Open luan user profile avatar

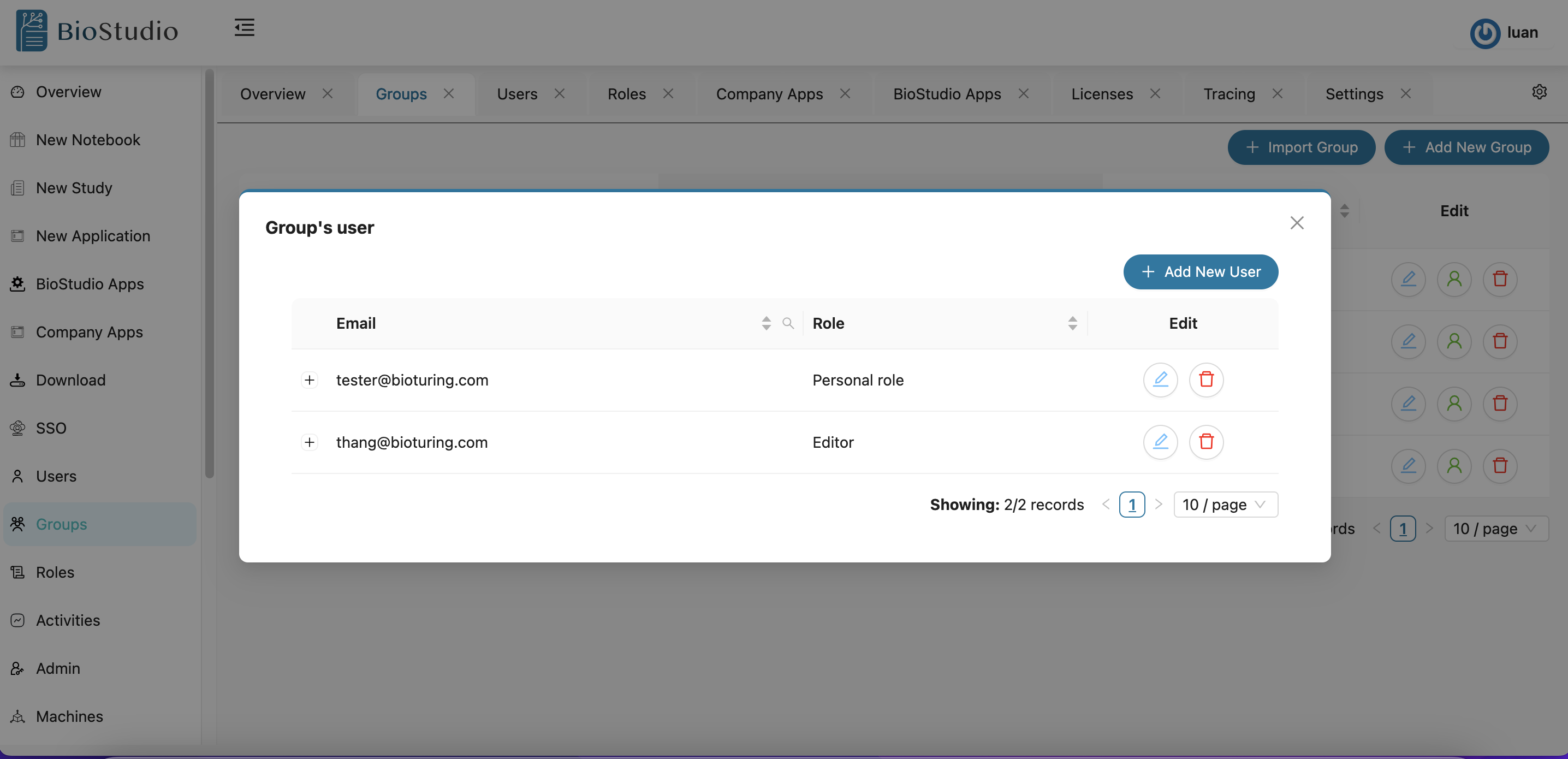point(1484,33)
